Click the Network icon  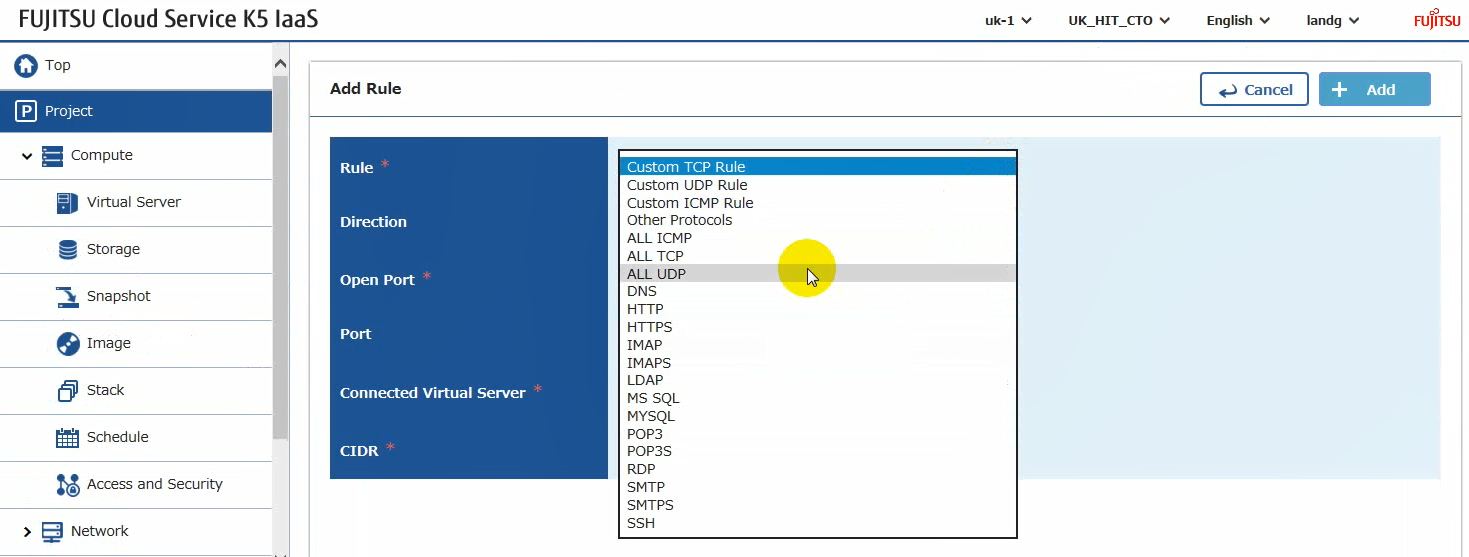click(52, 531)
